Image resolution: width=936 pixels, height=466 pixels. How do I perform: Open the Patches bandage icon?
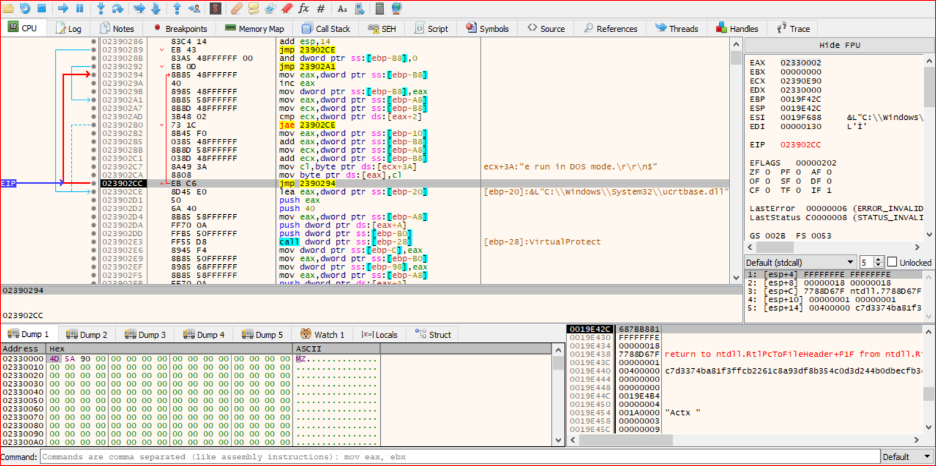[236, 8]
